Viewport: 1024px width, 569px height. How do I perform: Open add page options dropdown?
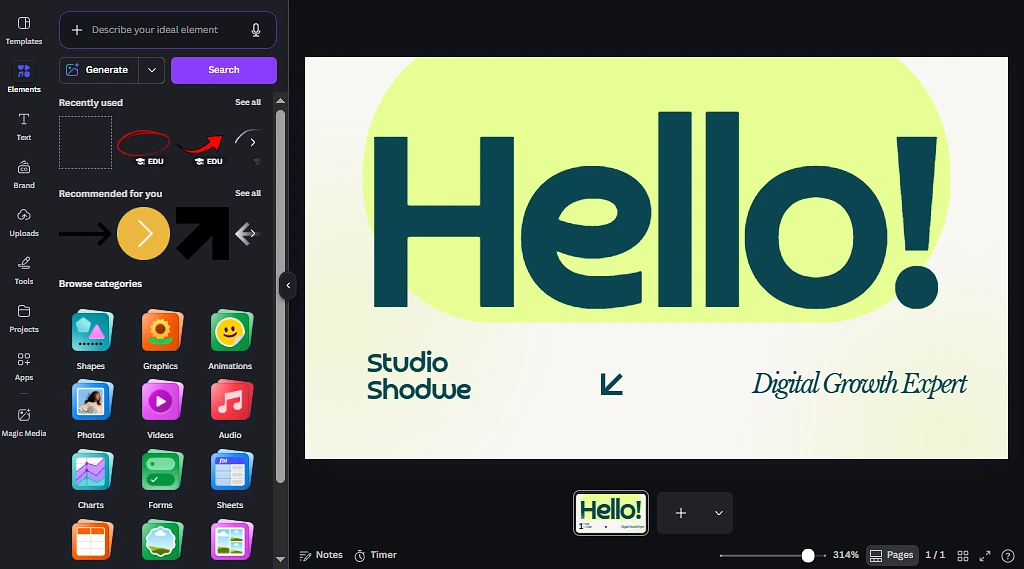(x=718, y=513)
